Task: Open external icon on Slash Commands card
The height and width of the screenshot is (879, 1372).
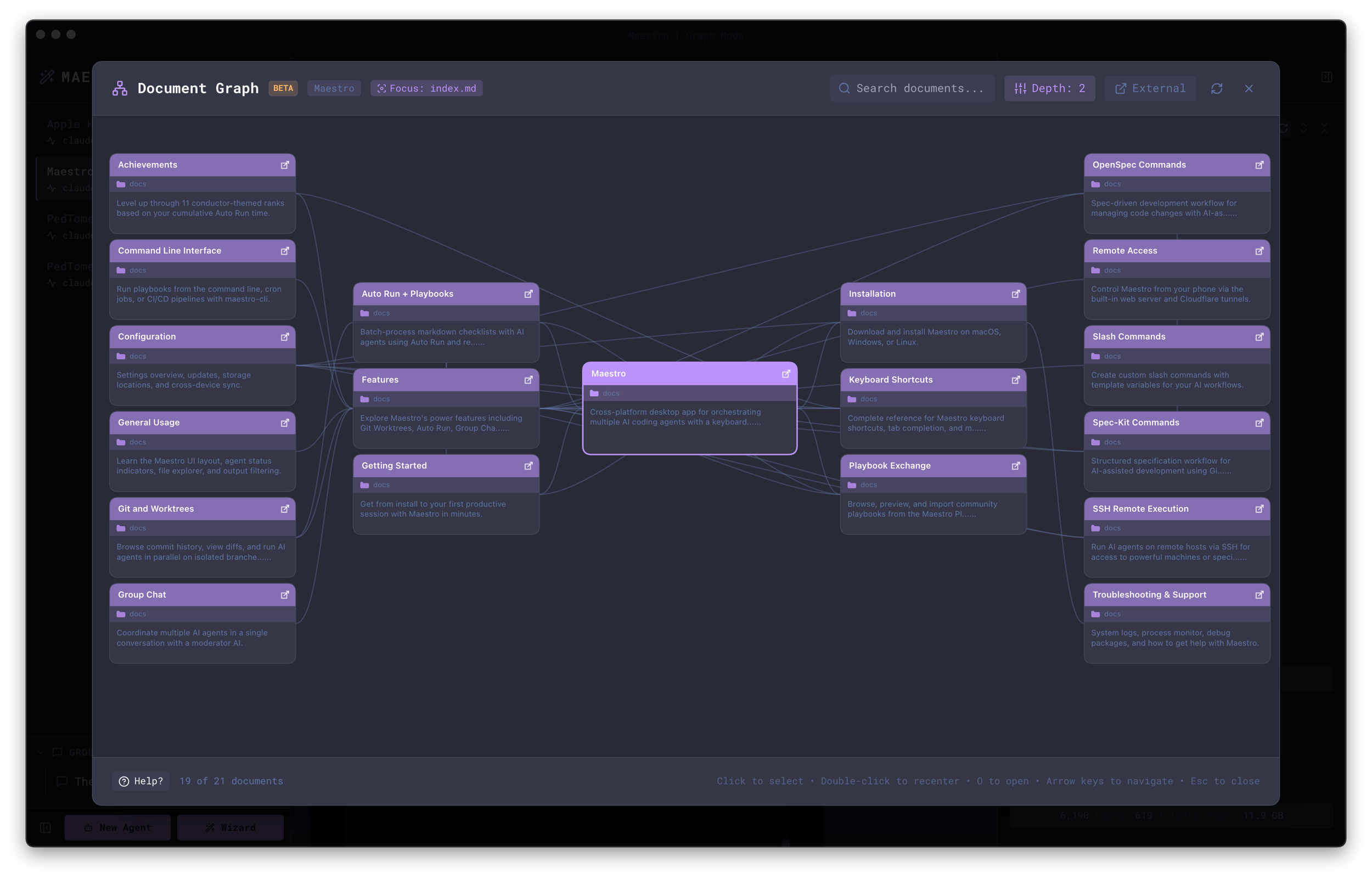Action: coord(1259,337)
